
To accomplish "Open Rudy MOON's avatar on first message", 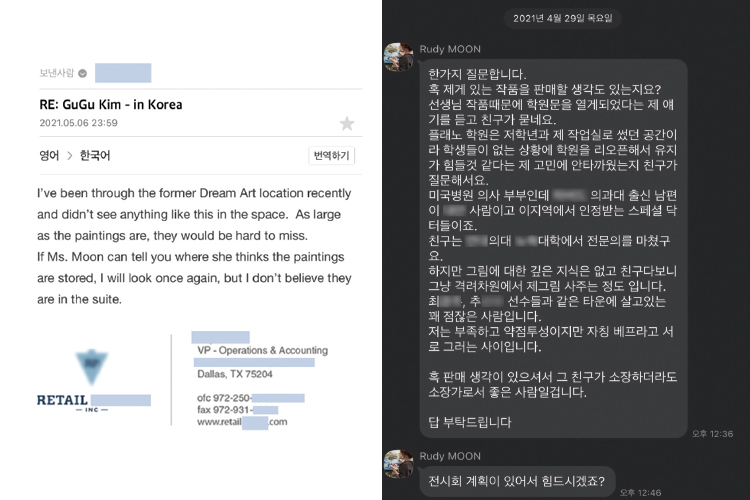I will (x=398, y=57).
